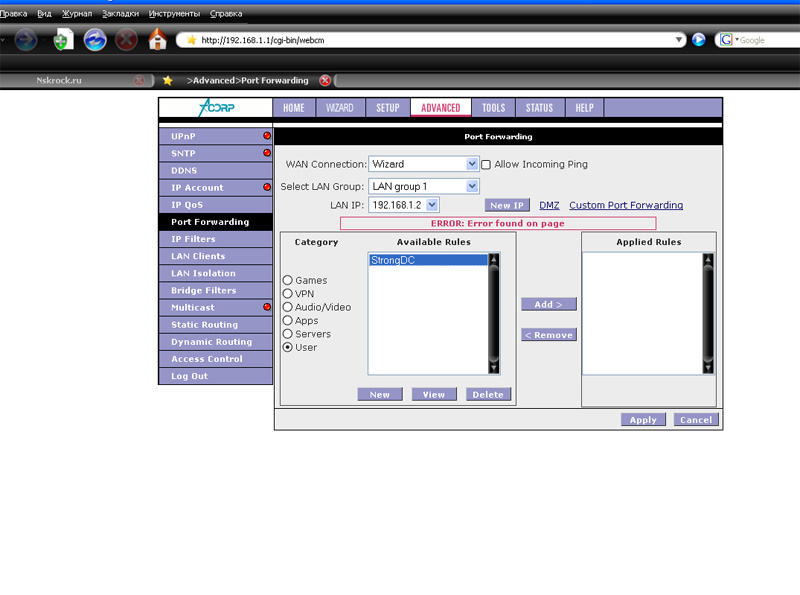Go to the browser home page icon

pyautogui.click(x=157, y=40)
